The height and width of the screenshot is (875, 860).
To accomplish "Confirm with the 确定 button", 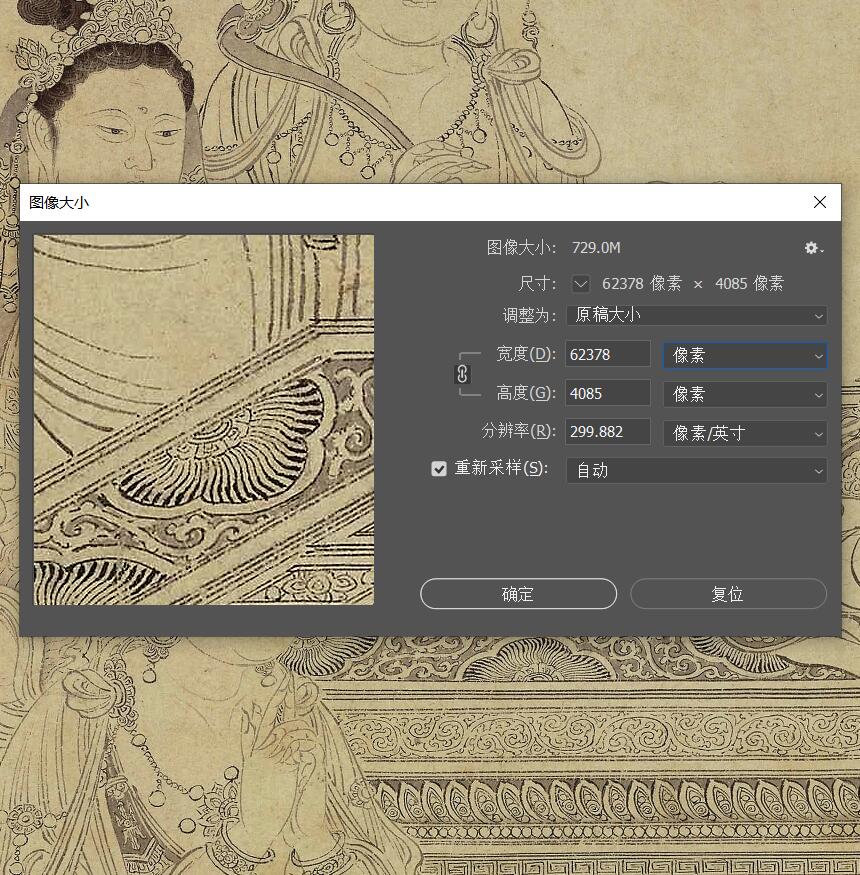I will [518, 594].
